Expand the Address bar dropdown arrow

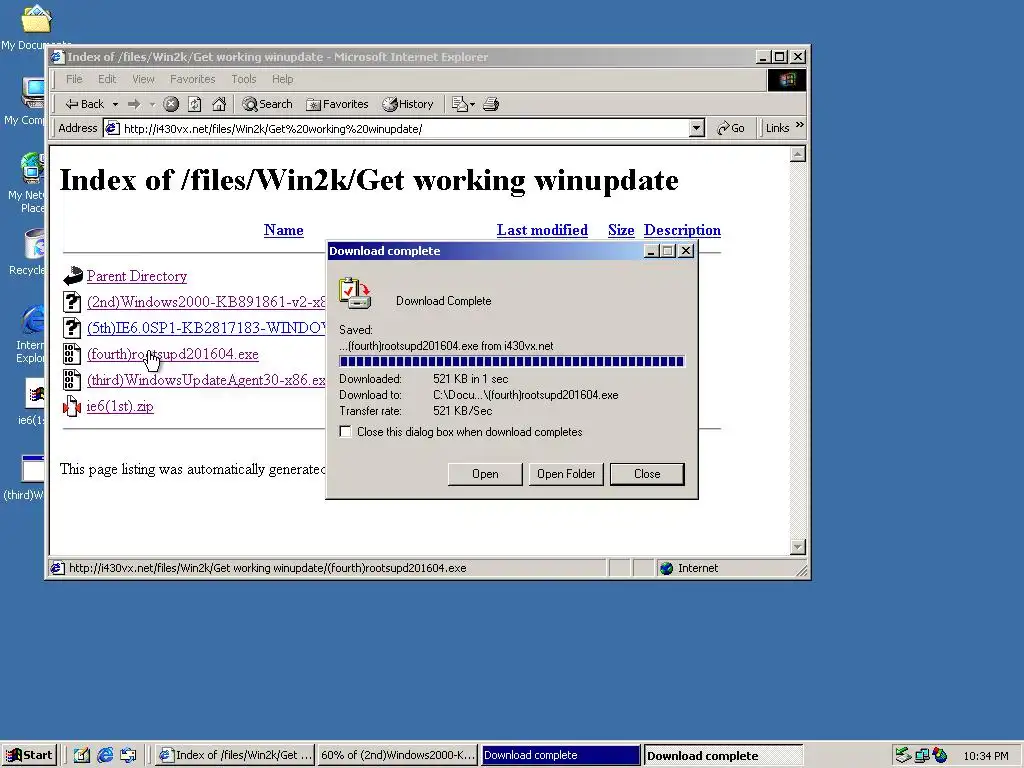(x=697, y=129)
